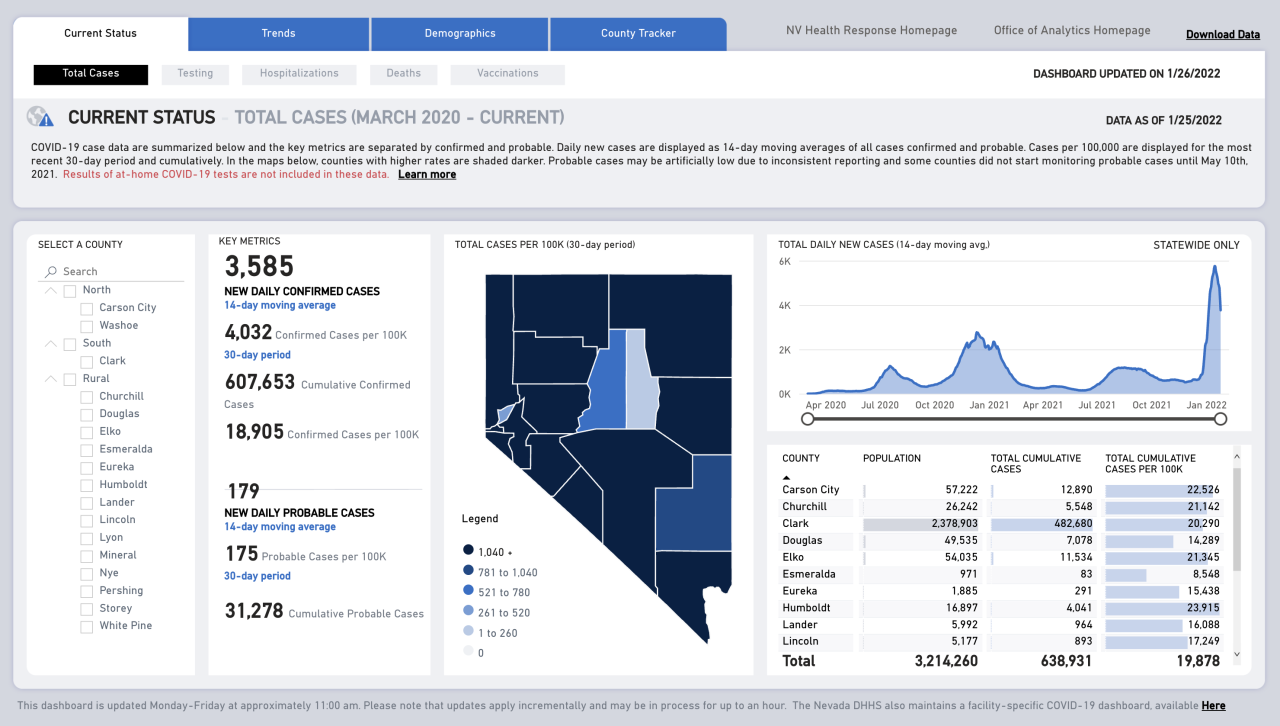Click the sort arrow under County header
The height and width of the screenshot is (726, 1280).
click(x=786, y=478)
